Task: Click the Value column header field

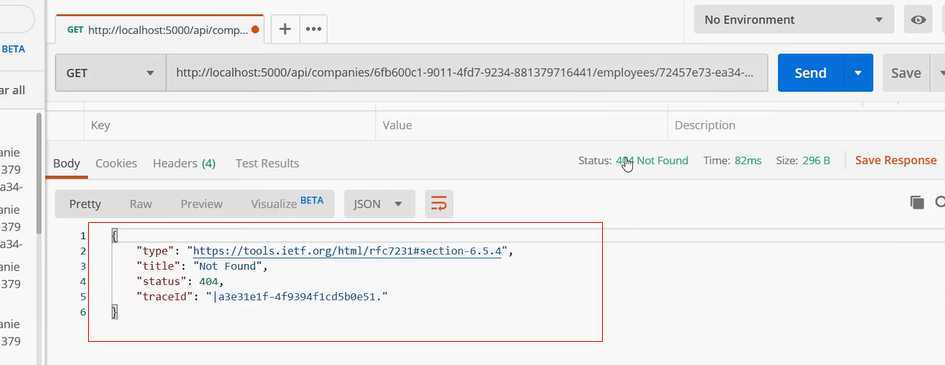Action: (x=522, y=125)
